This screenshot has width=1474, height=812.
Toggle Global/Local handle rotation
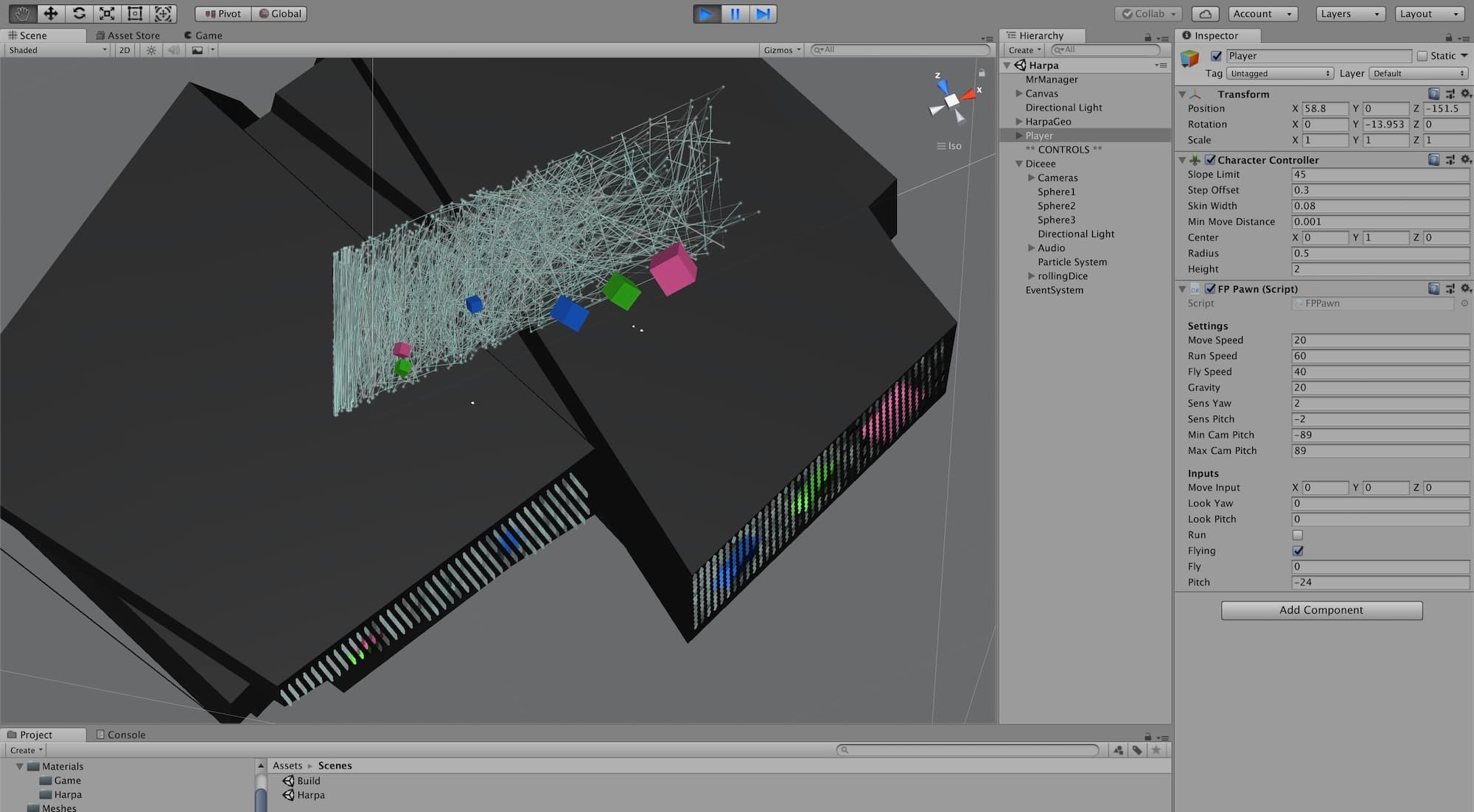[x=280, y=13]
